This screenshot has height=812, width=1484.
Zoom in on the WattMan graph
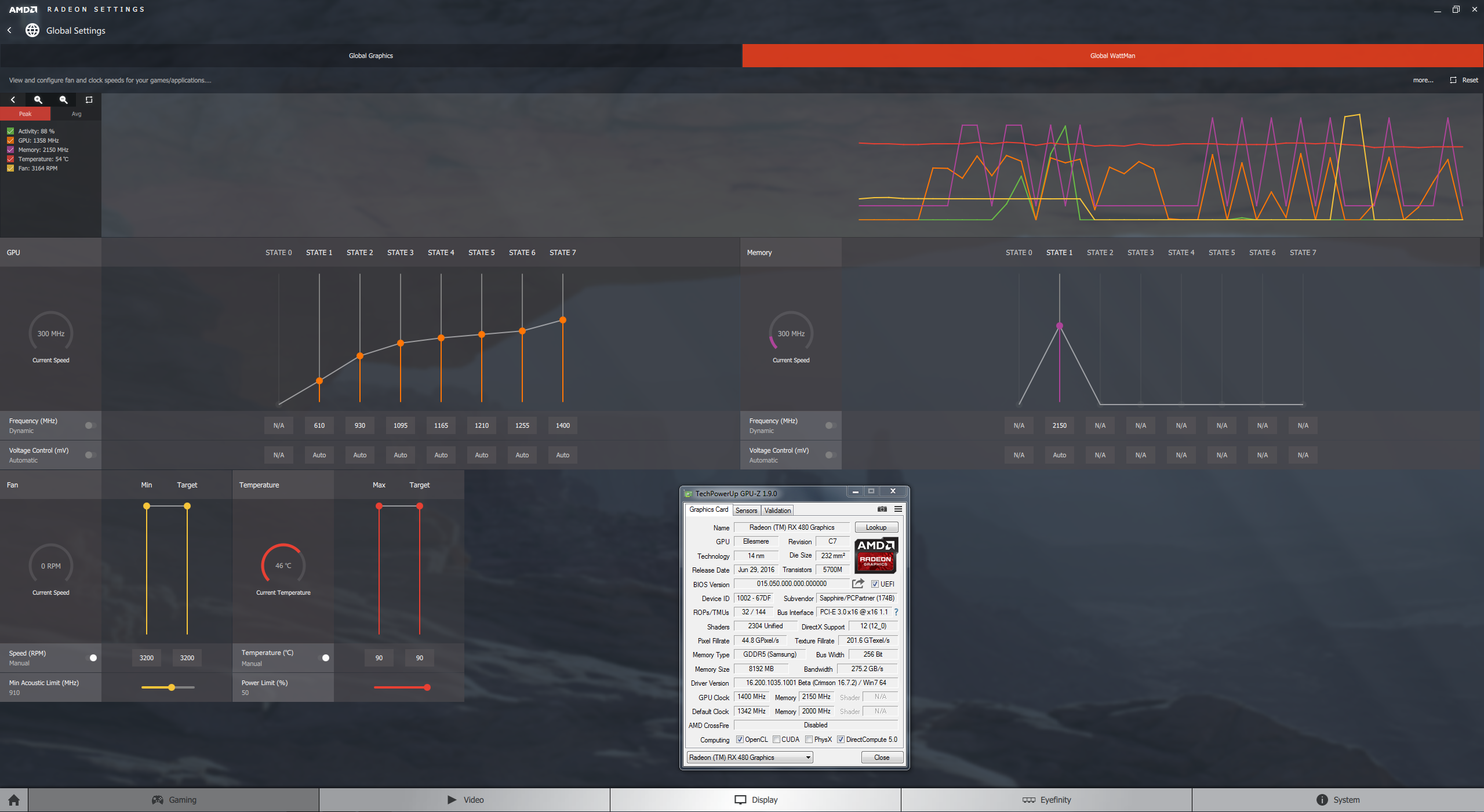click(38, 100)
